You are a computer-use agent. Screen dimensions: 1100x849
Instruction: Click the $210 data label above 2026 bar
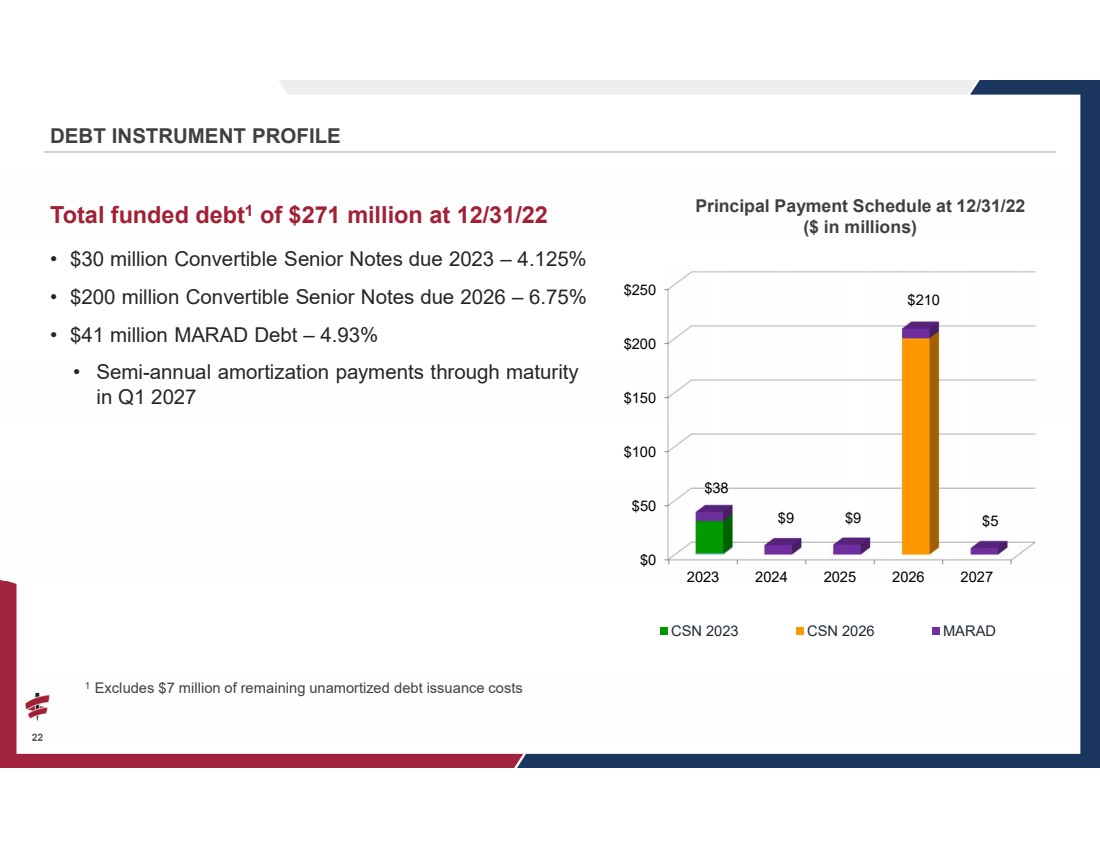(923, 300)
